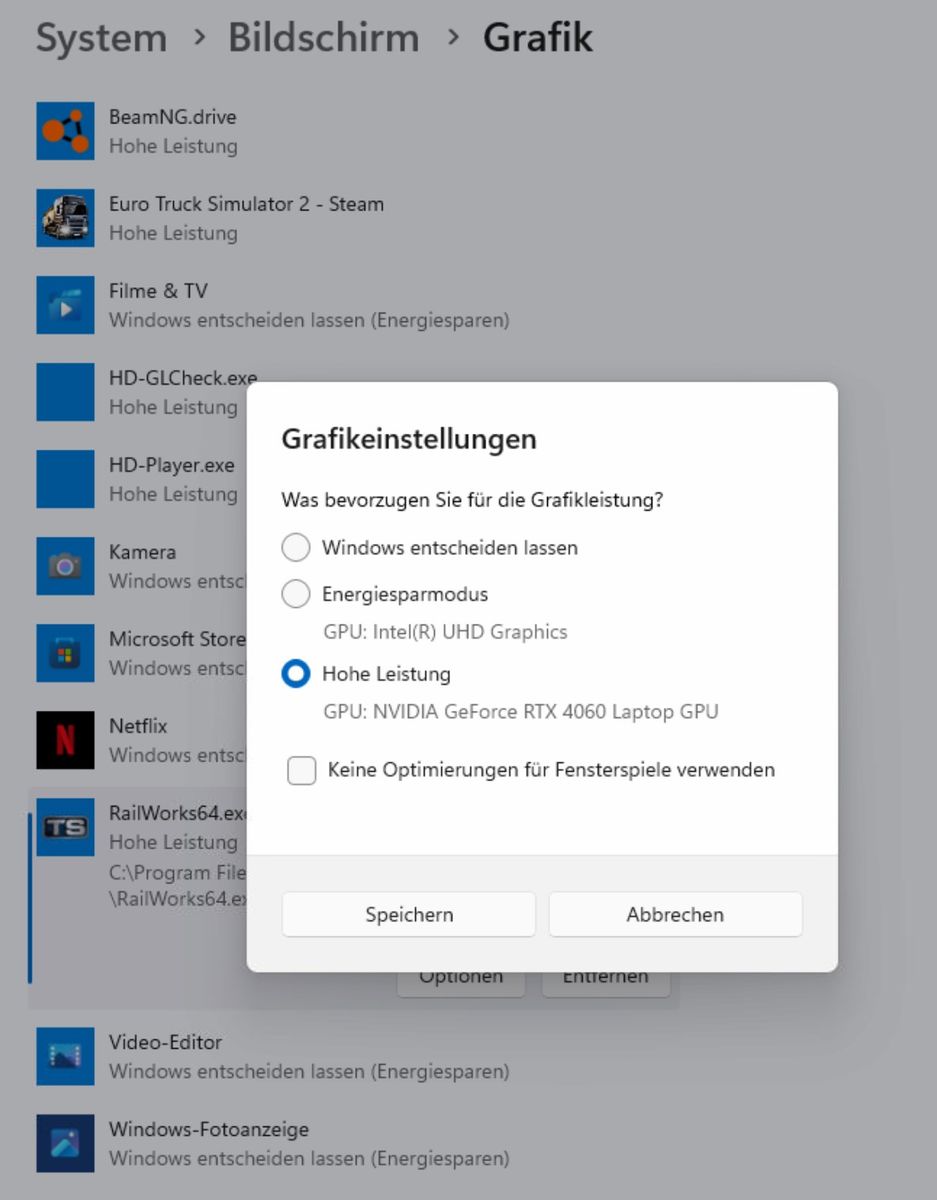Click energy saving status under Windows-Fotoanzeige
Screen dimensions: 937x1200
(x=309, y=1159)
